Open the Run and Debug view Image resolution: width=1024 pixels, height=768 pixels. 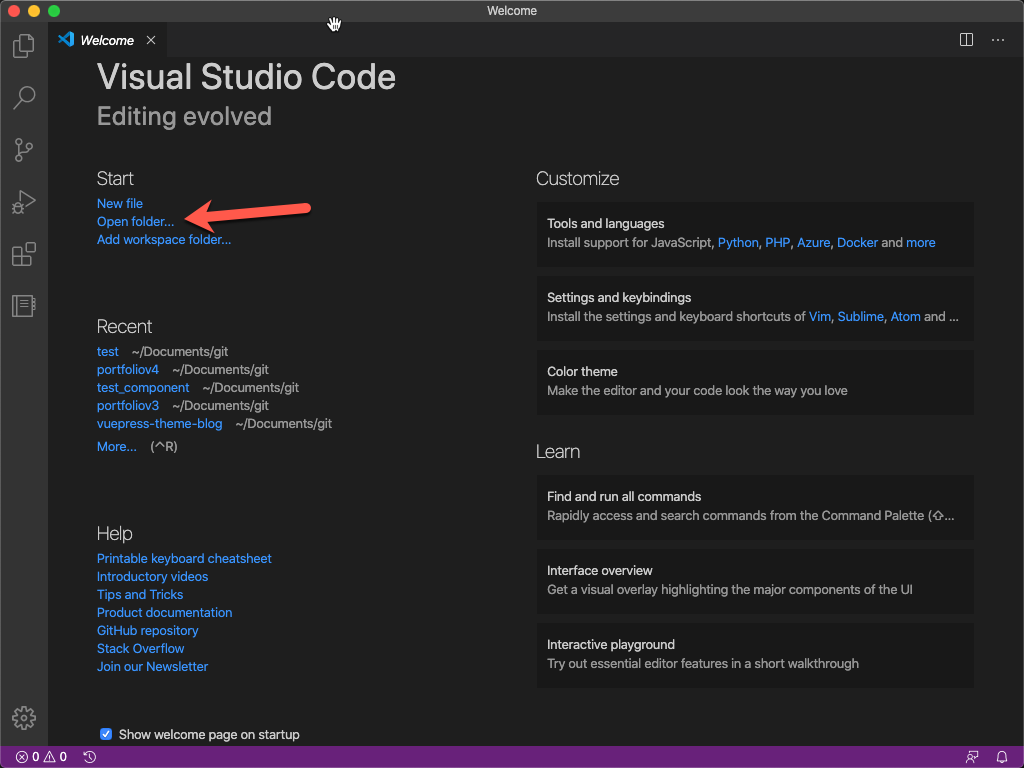point(24,202)
